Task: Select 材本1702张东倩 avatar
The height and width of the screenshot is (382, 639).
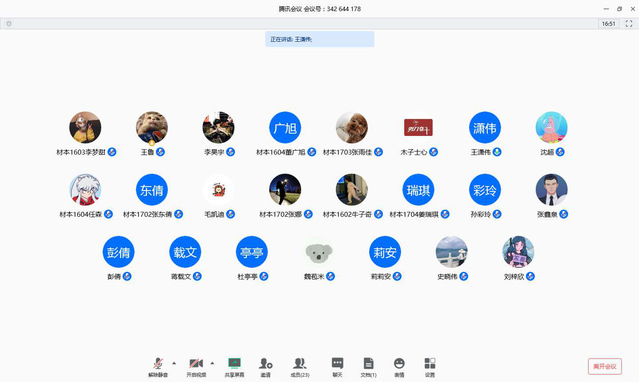Action: coord(152,190)
